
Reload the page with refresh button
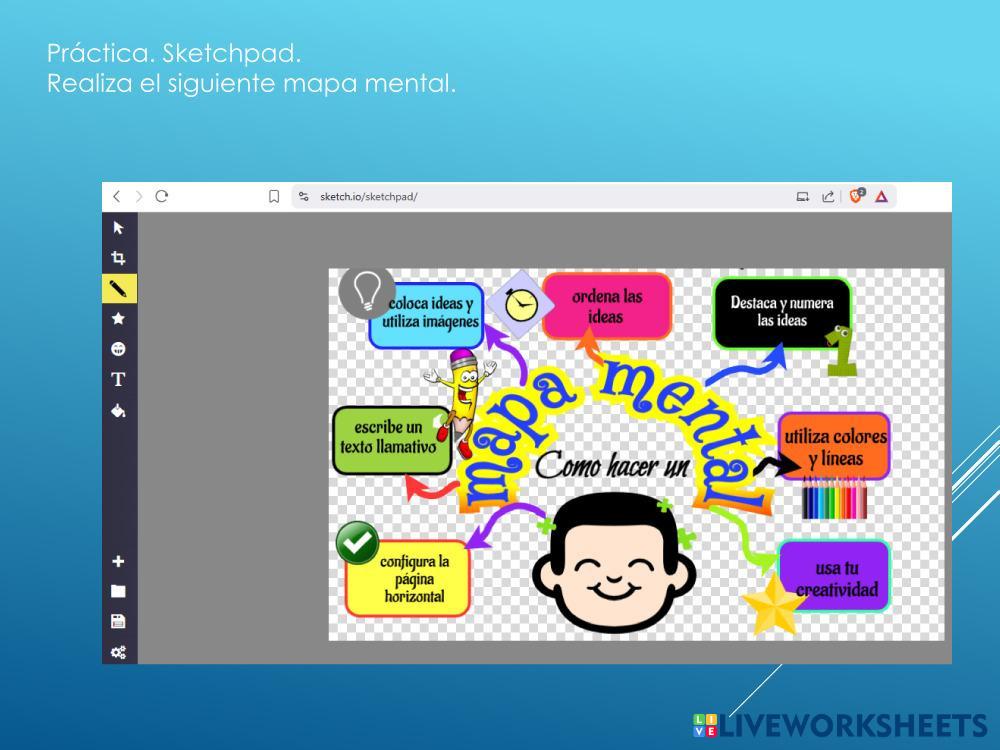(x=161, y=197)
